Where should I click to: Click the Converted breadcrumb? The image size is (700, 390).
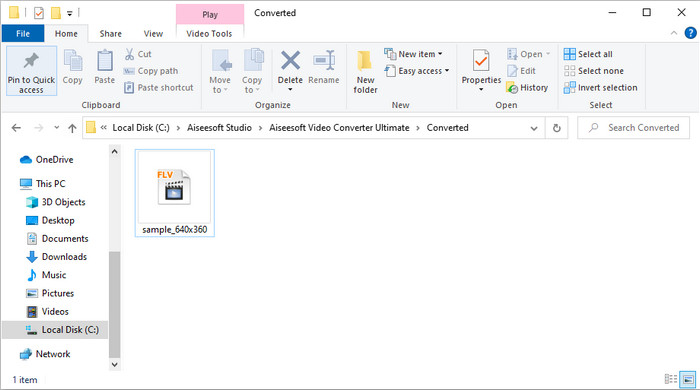coord(448,128)
